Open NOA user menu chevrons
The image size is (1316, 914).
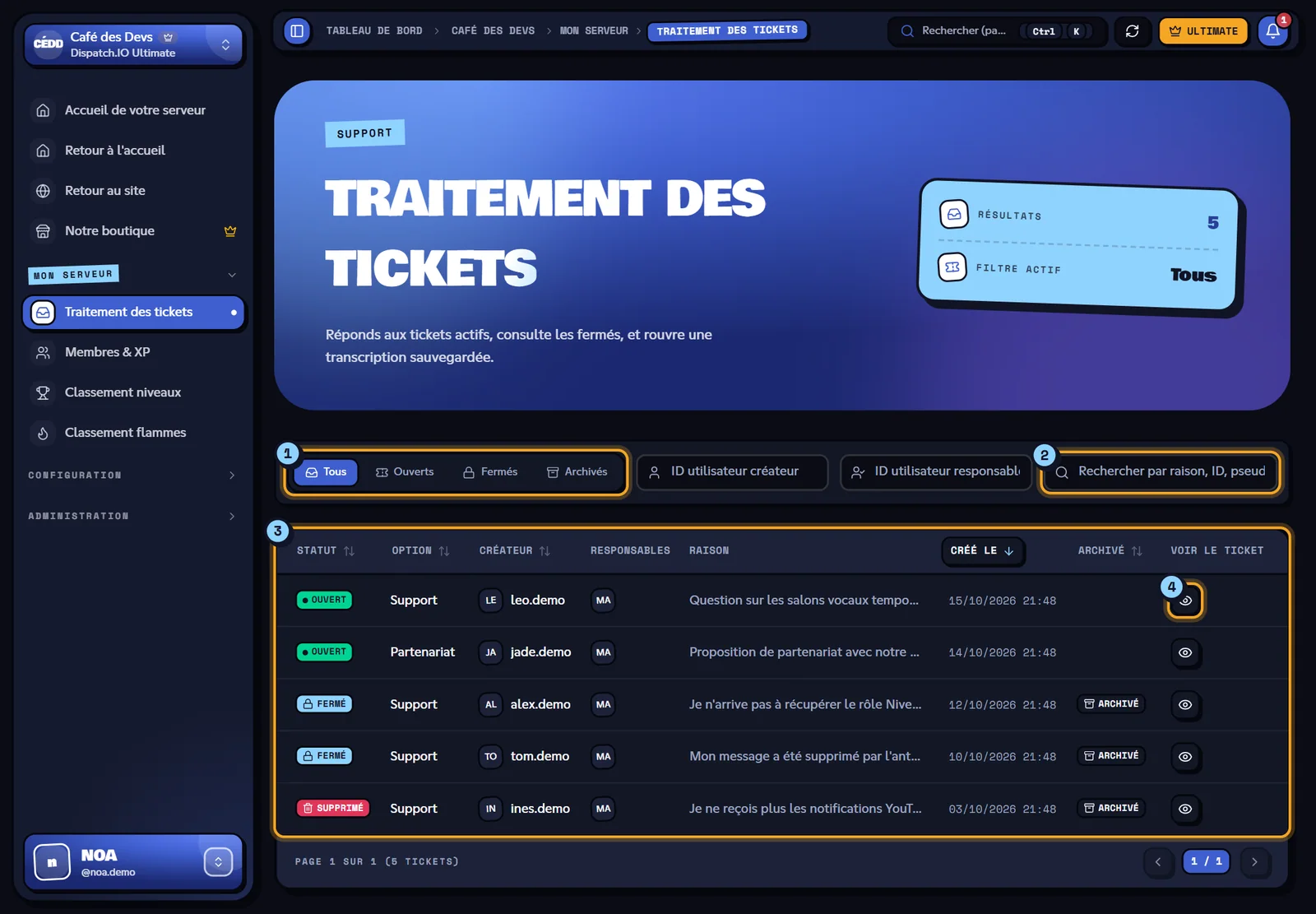coord(218,862)
